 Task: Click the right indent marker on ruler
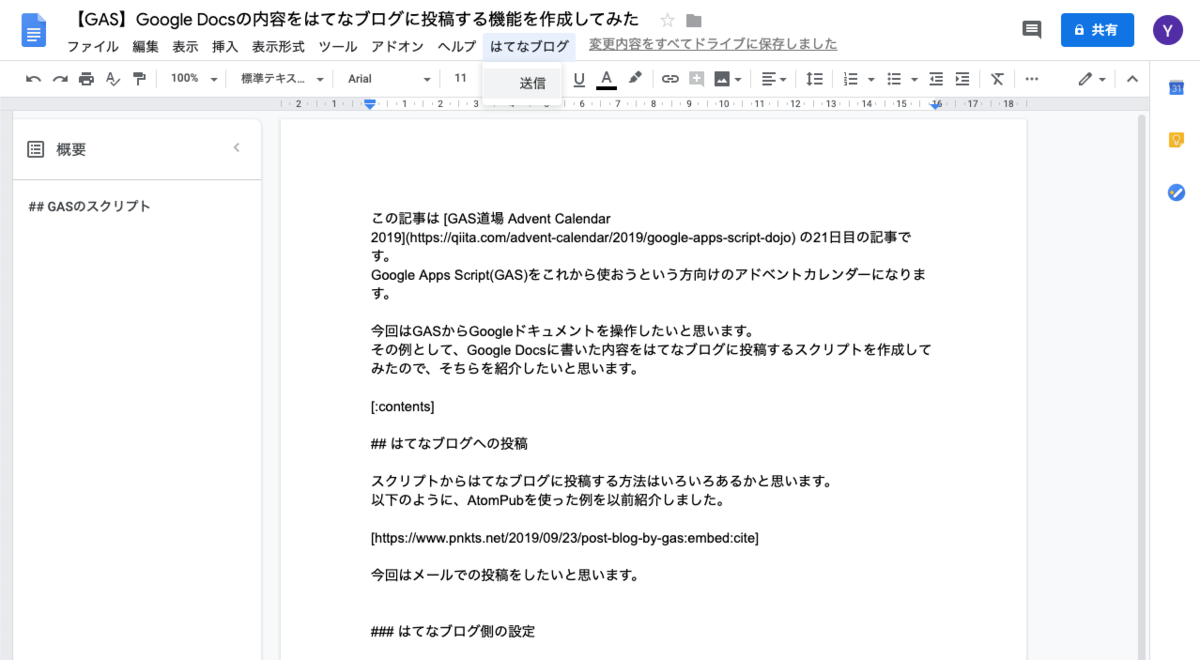(936, 105)
